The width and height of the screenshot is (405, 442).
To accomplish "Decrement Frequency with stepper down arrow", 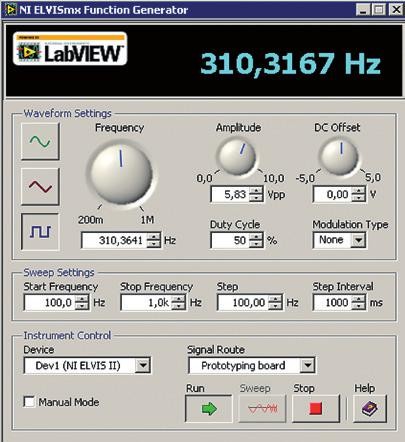I will [154, 244].
